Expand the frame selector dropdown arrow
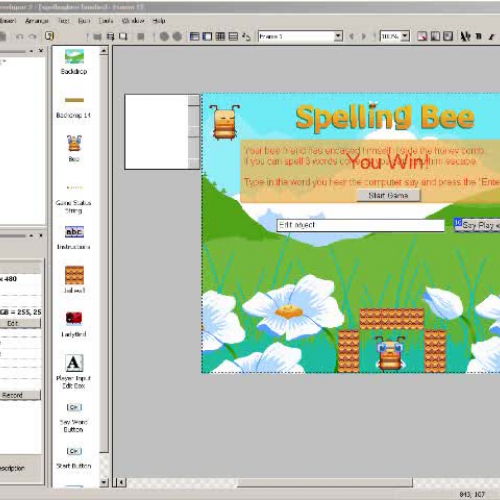The height and width of the screenshot is (500, 500). (x=338, y=36)
